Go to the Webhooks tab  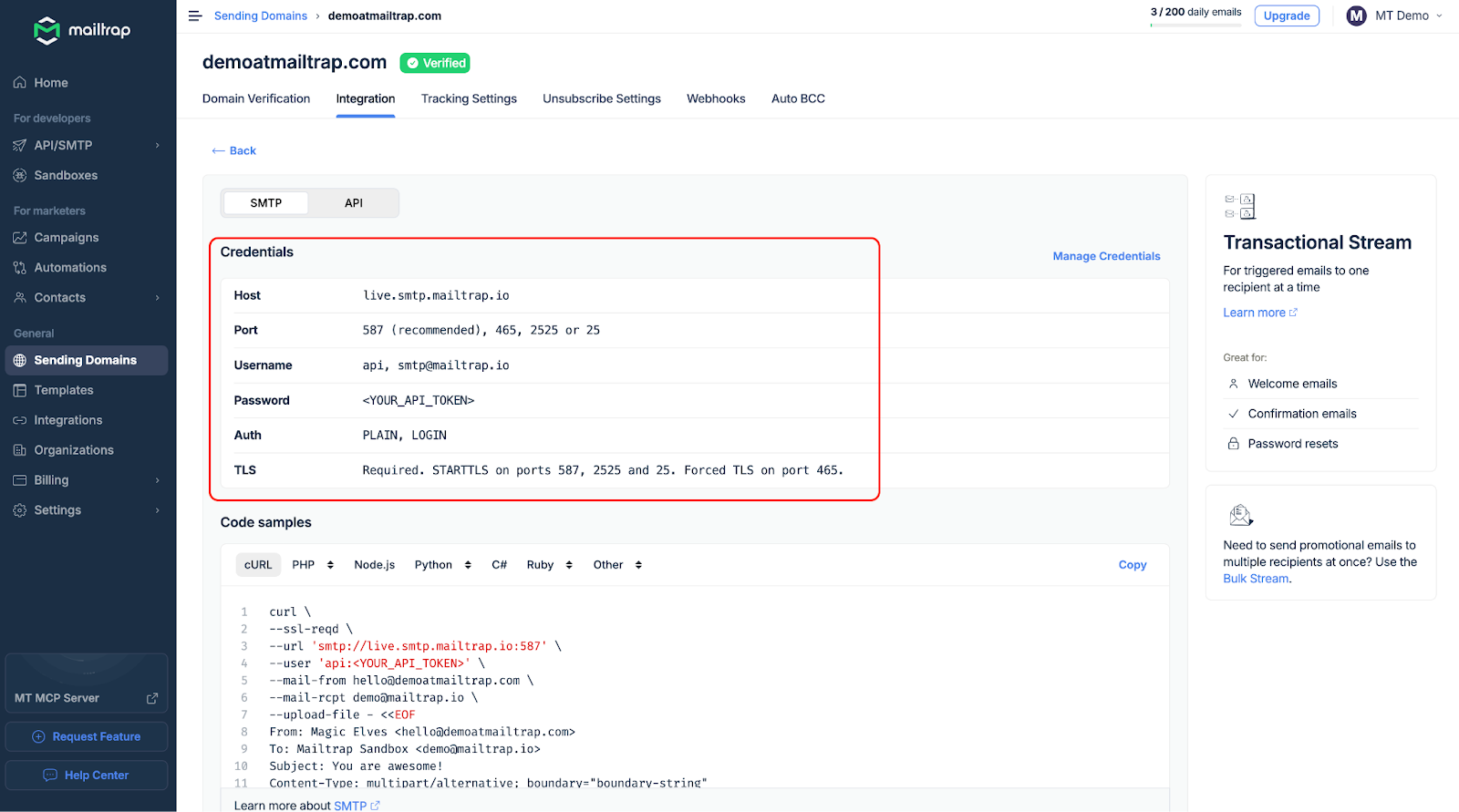[x=716, y=98]
